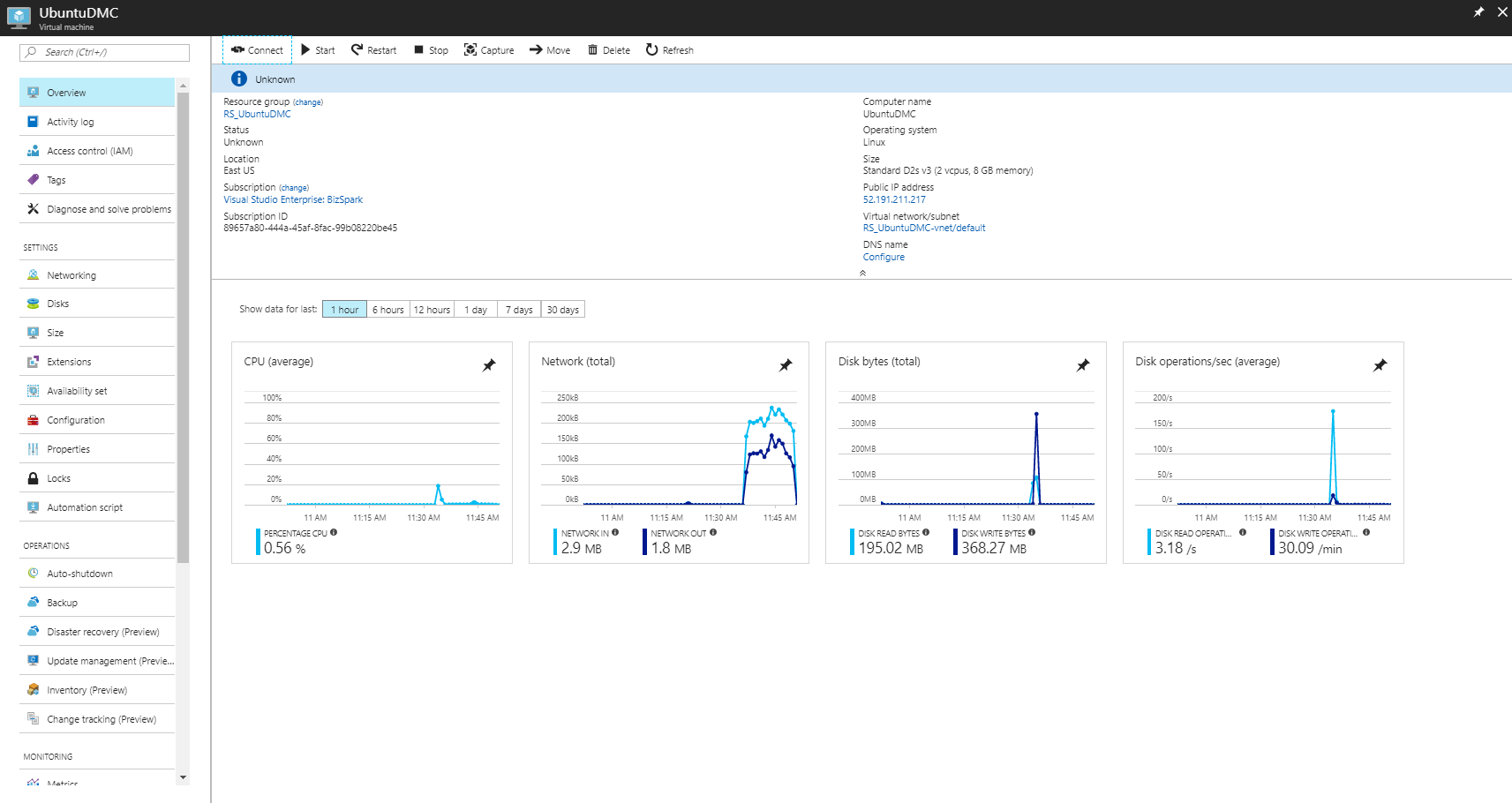Pin the blade to dashboard
1512x803 pixels.
pyautogui.click(x=1478, y=11)
